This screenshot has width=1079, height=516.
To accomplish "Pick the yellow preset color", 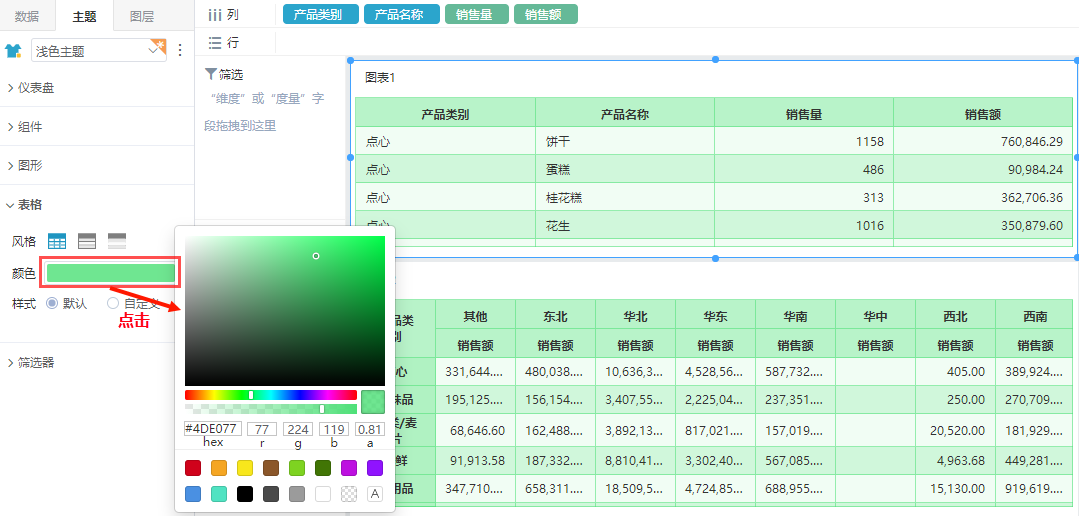I will pyautogui.click(x=245, y=468).
